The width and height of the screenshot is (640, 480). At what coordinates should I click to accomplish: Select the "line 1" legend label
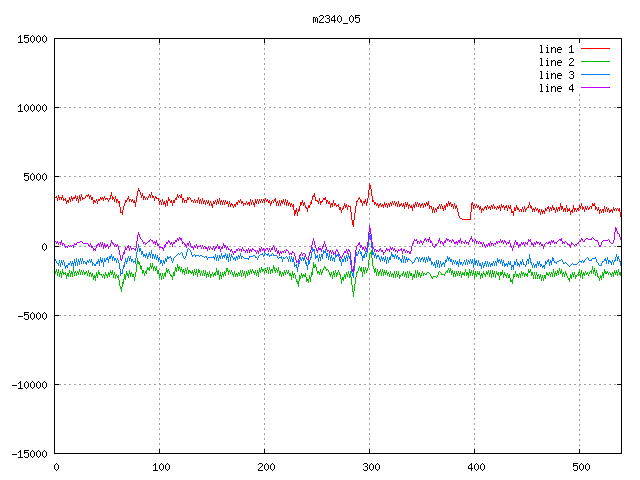pos(556,49)
